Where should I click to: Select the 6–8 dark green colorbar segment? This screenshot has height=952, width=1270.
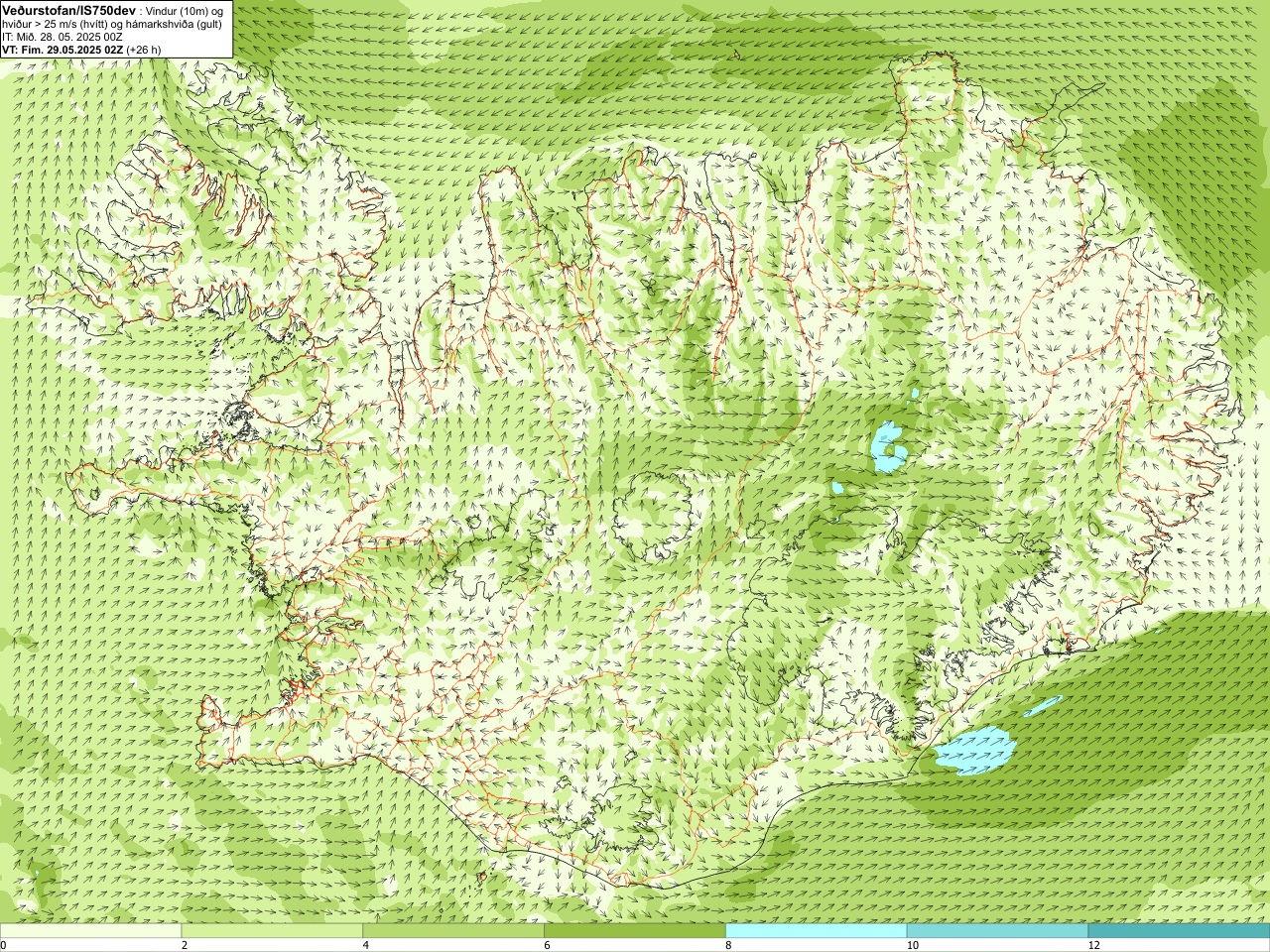coord(635,930)
